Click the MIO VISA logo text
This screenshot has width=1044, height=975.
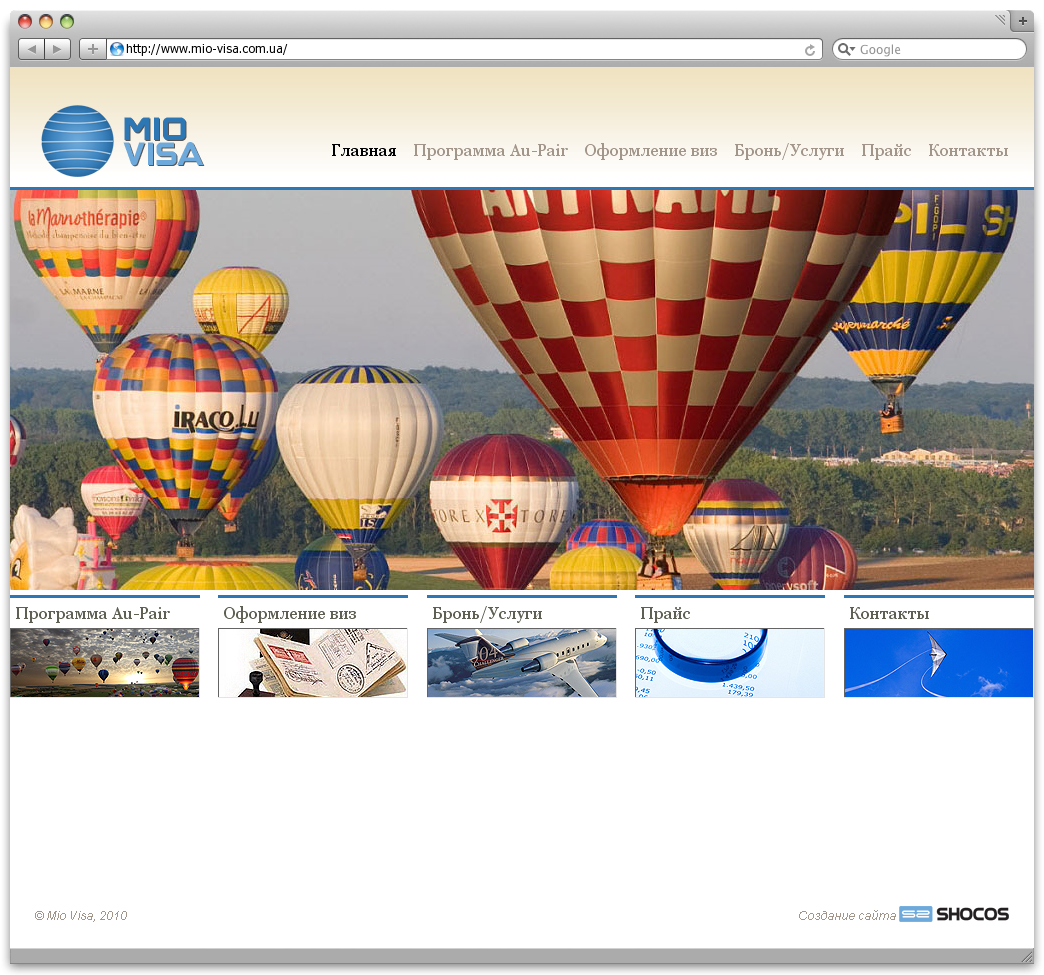(163, 141)
